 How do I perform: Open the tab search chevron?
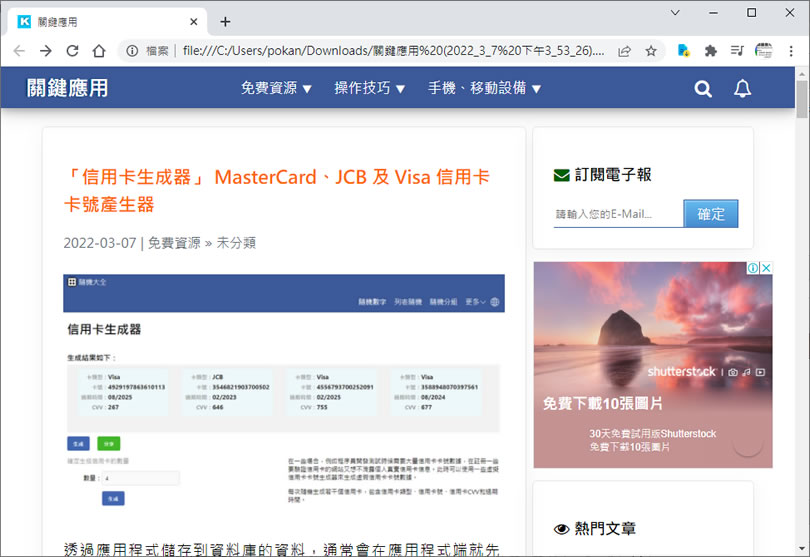pyautogui.click(x=675, y=12)
